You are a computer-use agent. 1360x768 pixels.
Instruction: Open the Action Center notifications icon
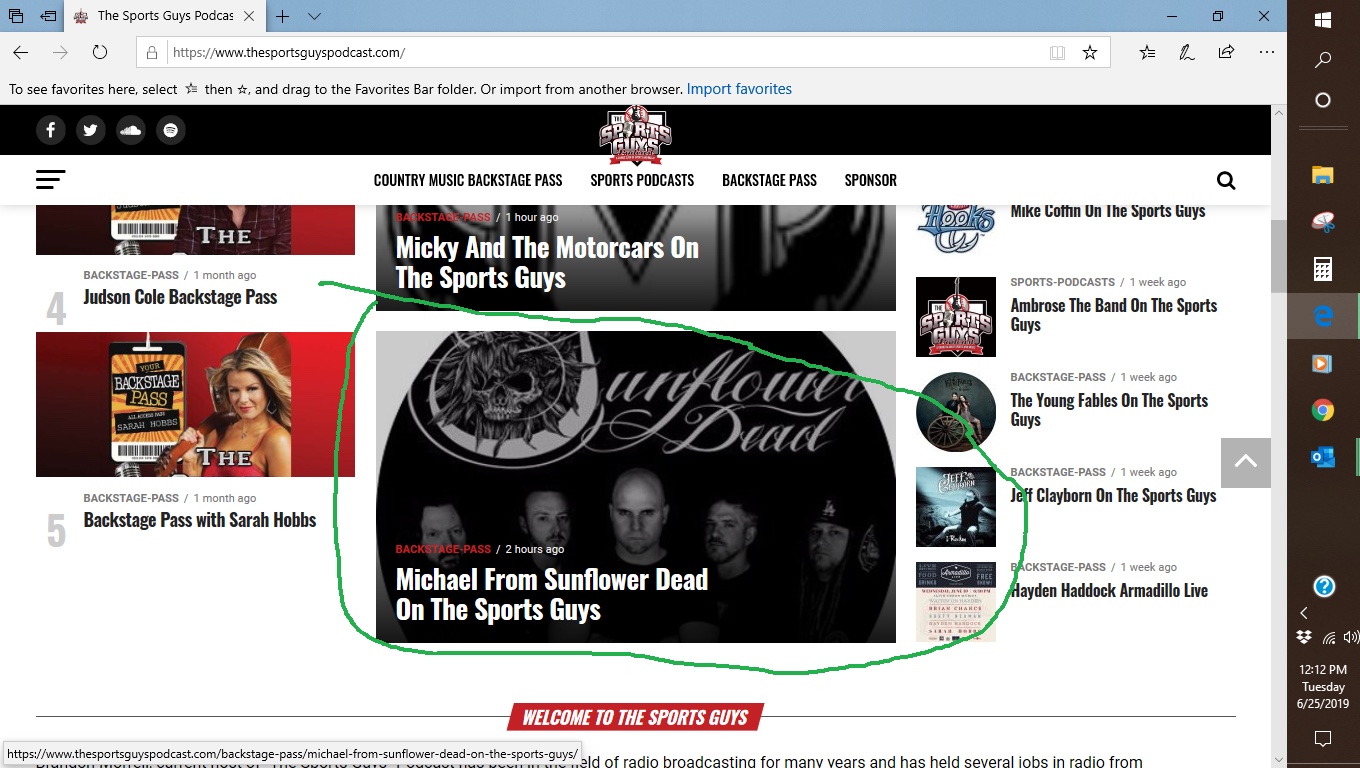(x=1323, y=739)
